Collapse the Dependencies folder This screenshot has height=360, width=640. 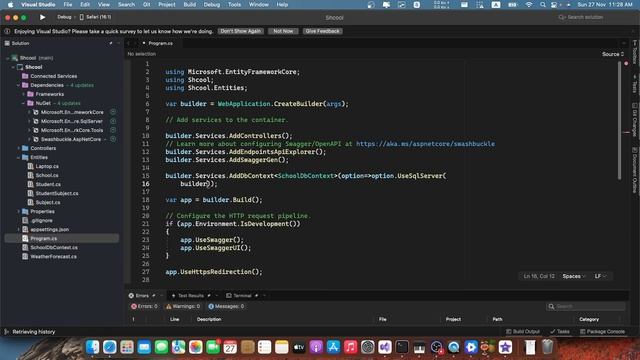click(x=18, y=85)
